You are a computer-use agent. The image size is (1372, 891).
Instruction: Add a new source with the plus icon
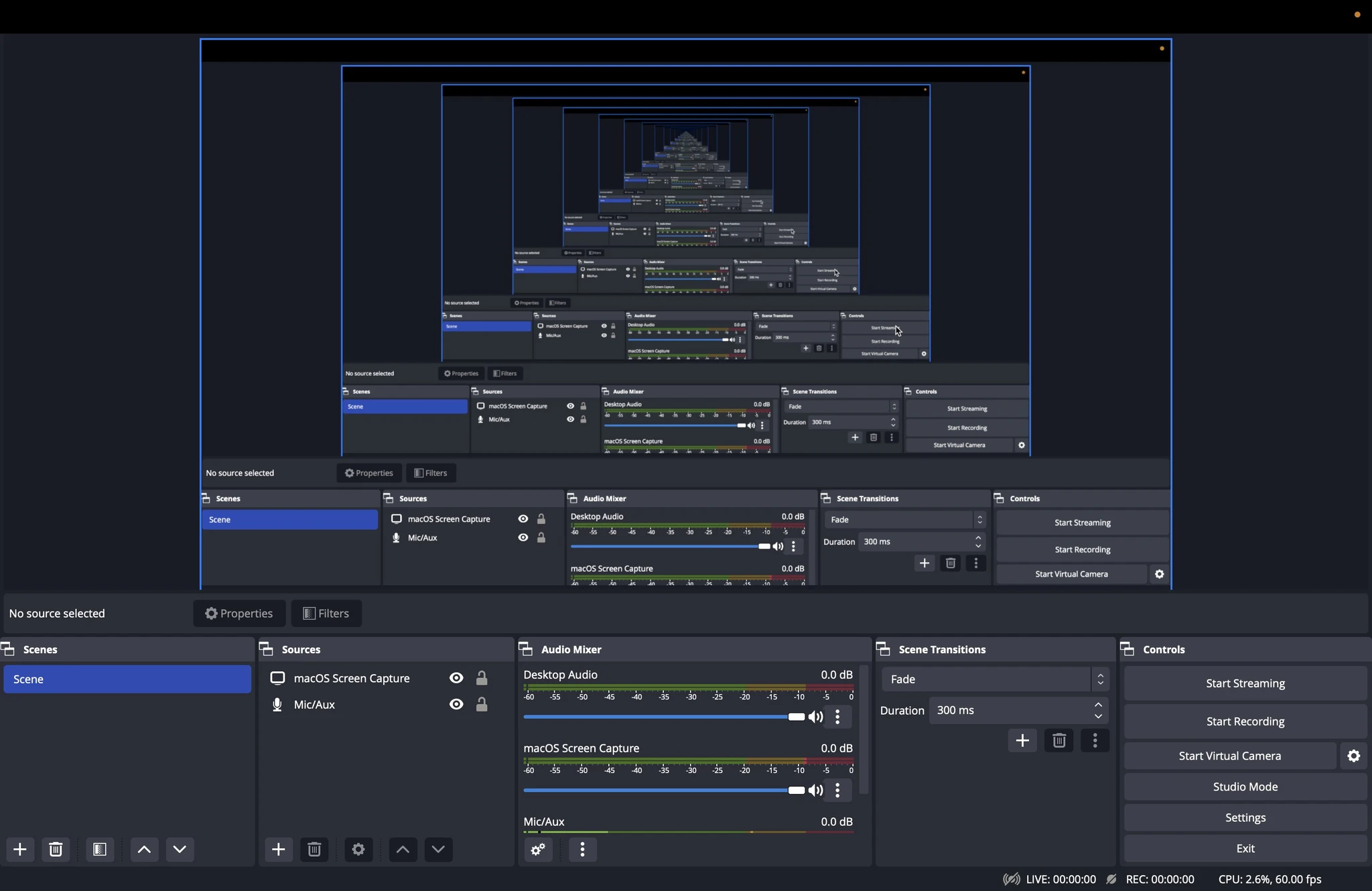[x=278, y=849]
